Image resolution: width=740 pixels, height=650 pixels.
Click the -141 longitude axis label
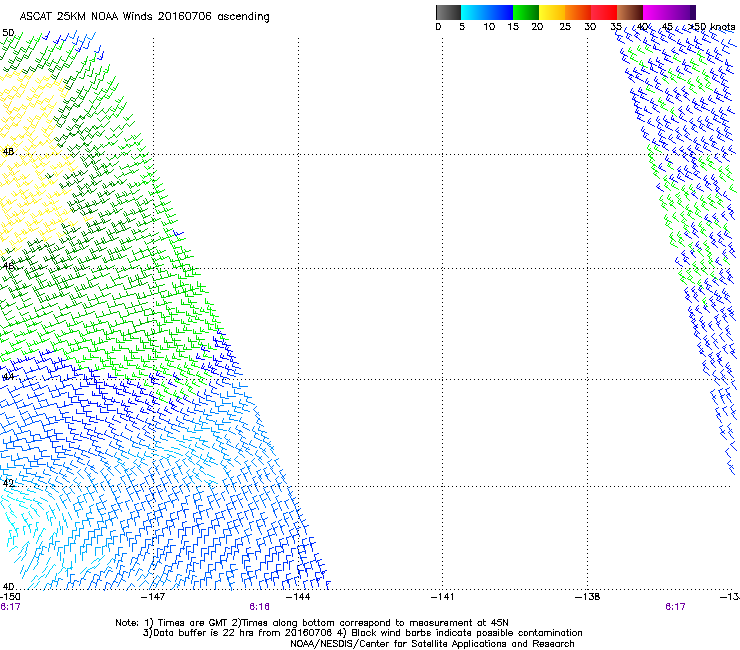tap(443, 597)
